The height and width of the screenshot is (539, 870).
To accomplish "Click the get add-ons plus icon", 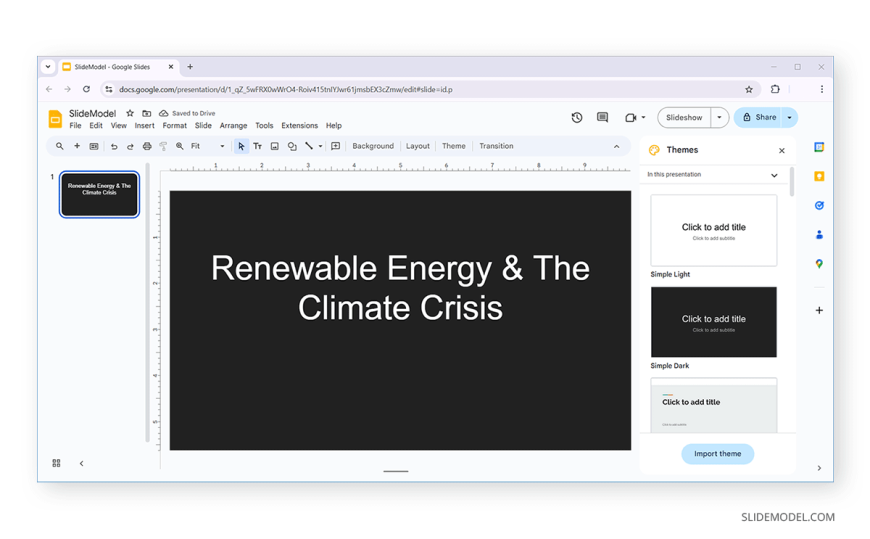I will click(x=819, y=310).
